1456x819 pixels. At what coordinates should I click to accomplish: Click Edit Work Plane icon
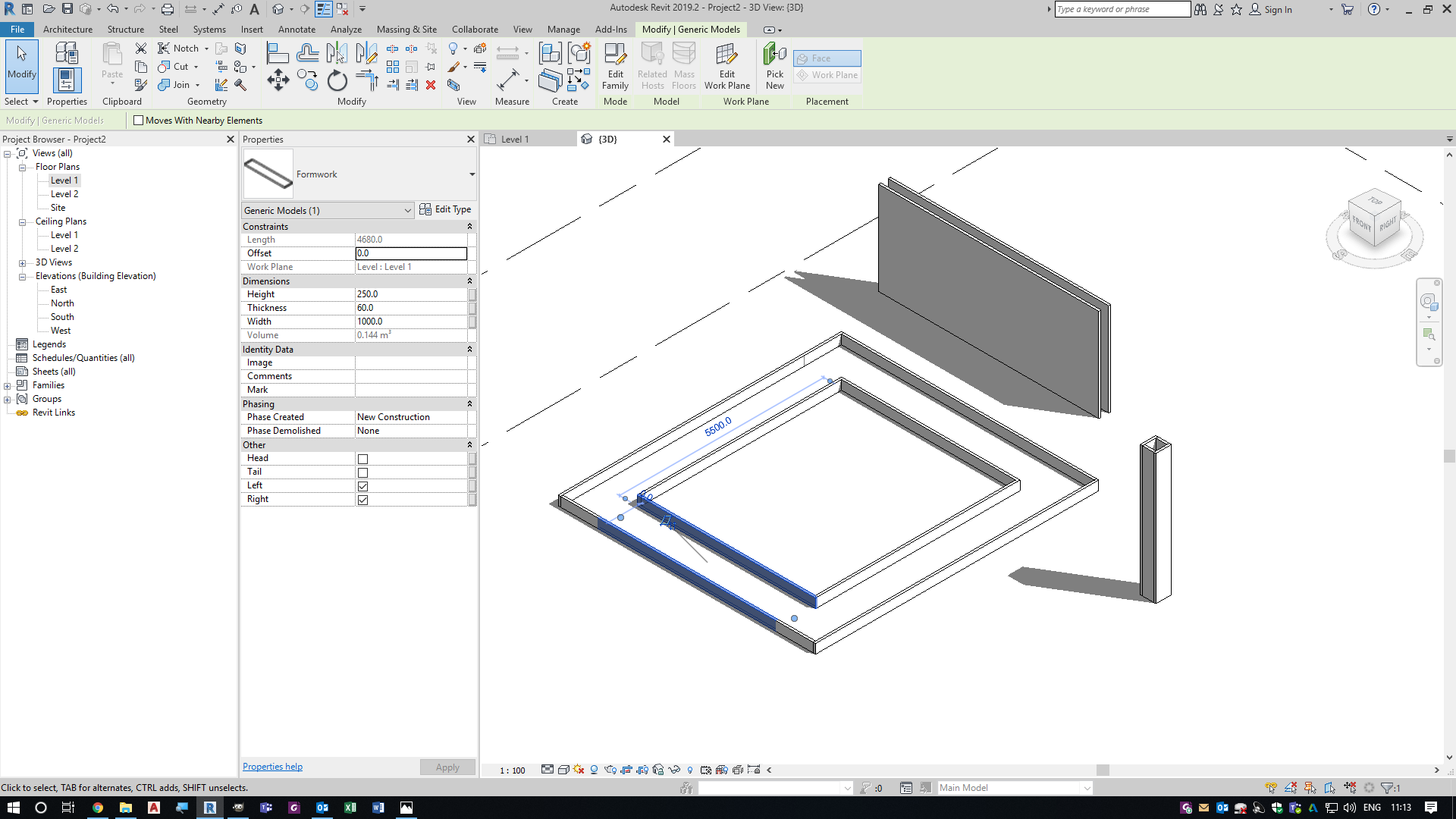pos(726,67)
